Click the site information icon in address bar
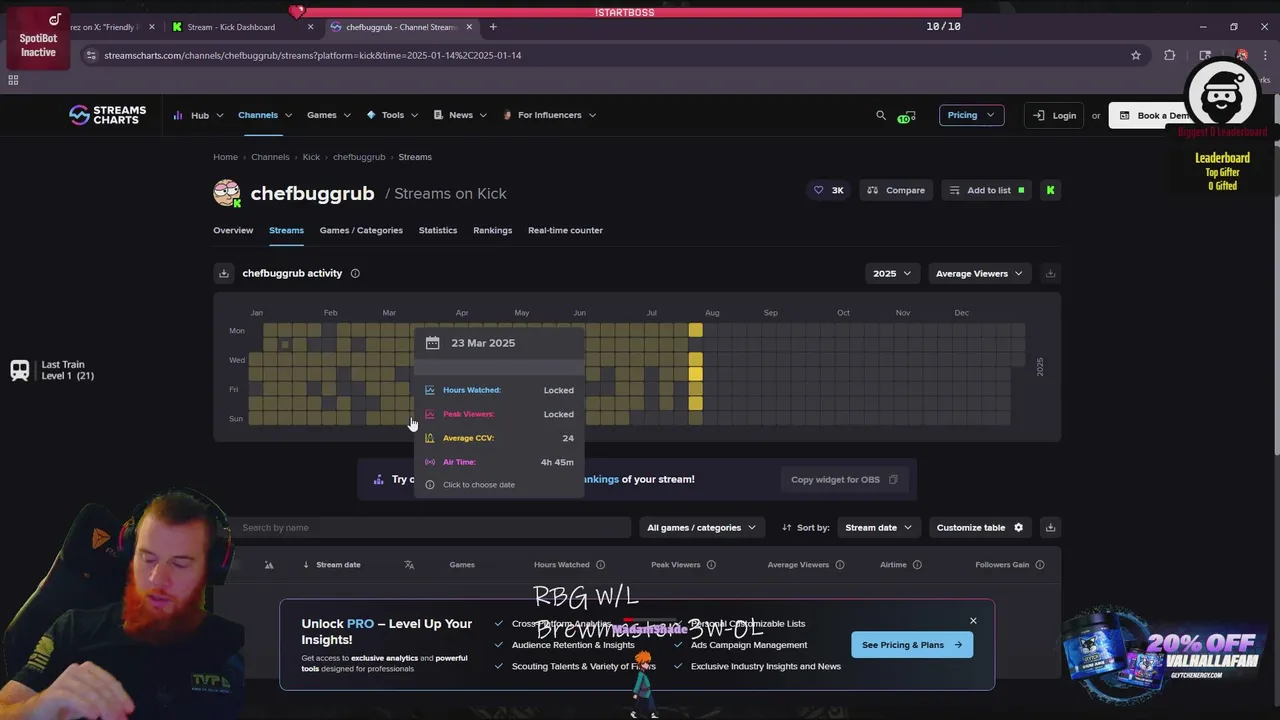1280x720 pixels. (x=91, y=55)
